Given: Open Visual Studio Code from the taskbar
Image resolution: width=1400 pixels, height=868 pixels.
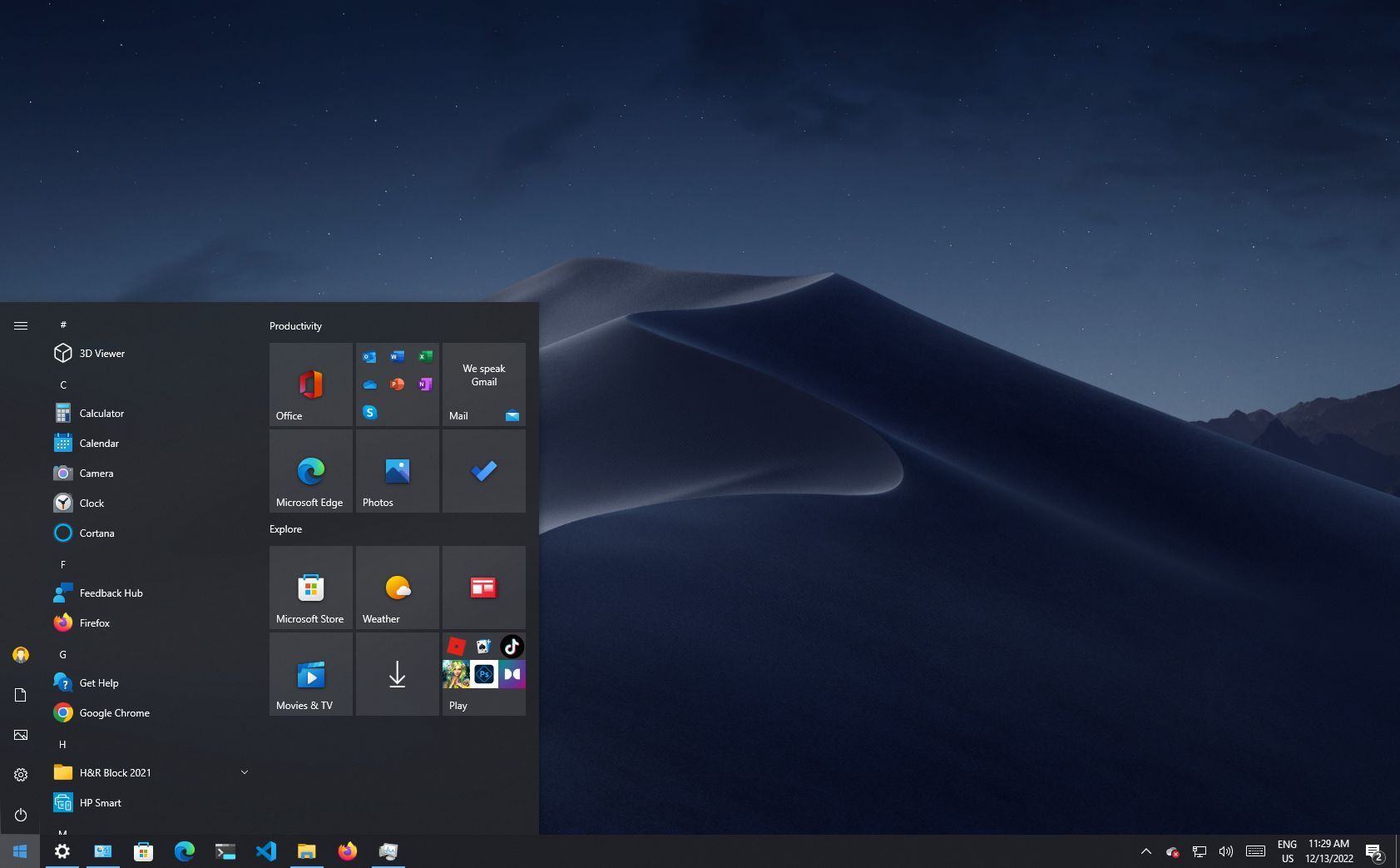Looking at the screenshot, I should (266, 851).
